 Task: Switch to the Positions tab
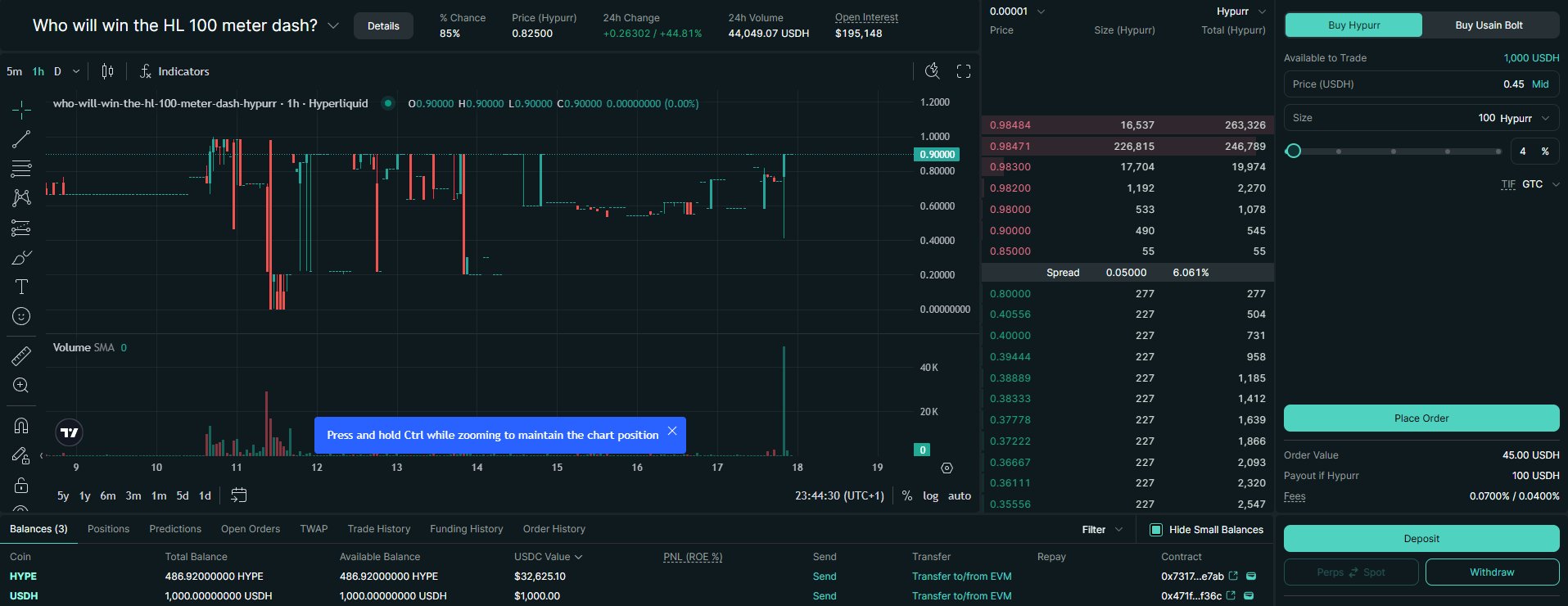click(x=108, y=529)
